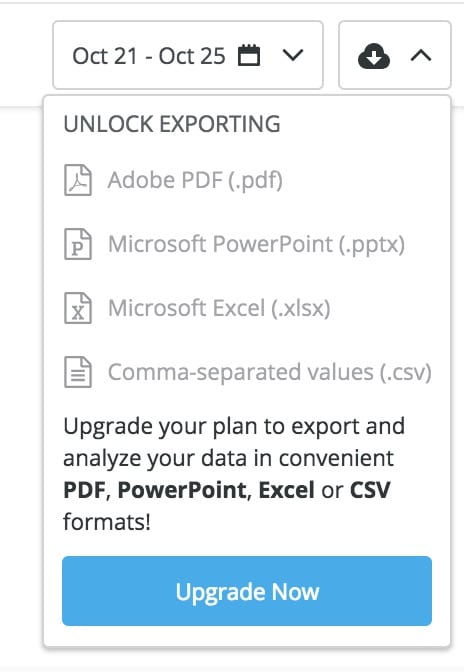Click bold PDF word in upgrade message
Screen dimensions: 464x672
84,490
